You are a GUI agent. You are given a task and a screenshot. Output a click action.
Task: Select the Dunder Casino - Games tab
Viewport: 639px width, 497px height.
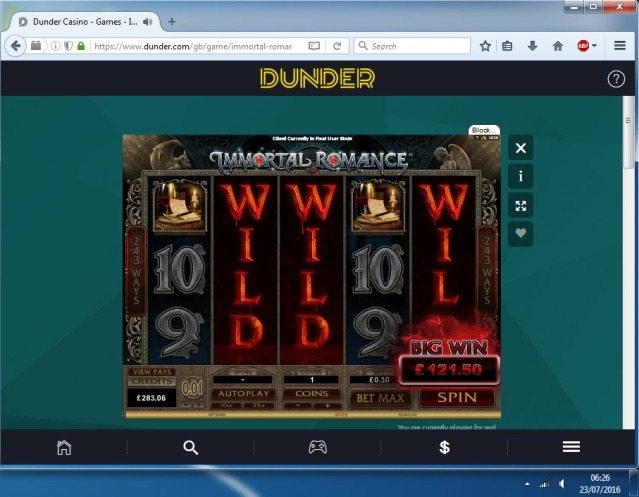tap(85, 22)
